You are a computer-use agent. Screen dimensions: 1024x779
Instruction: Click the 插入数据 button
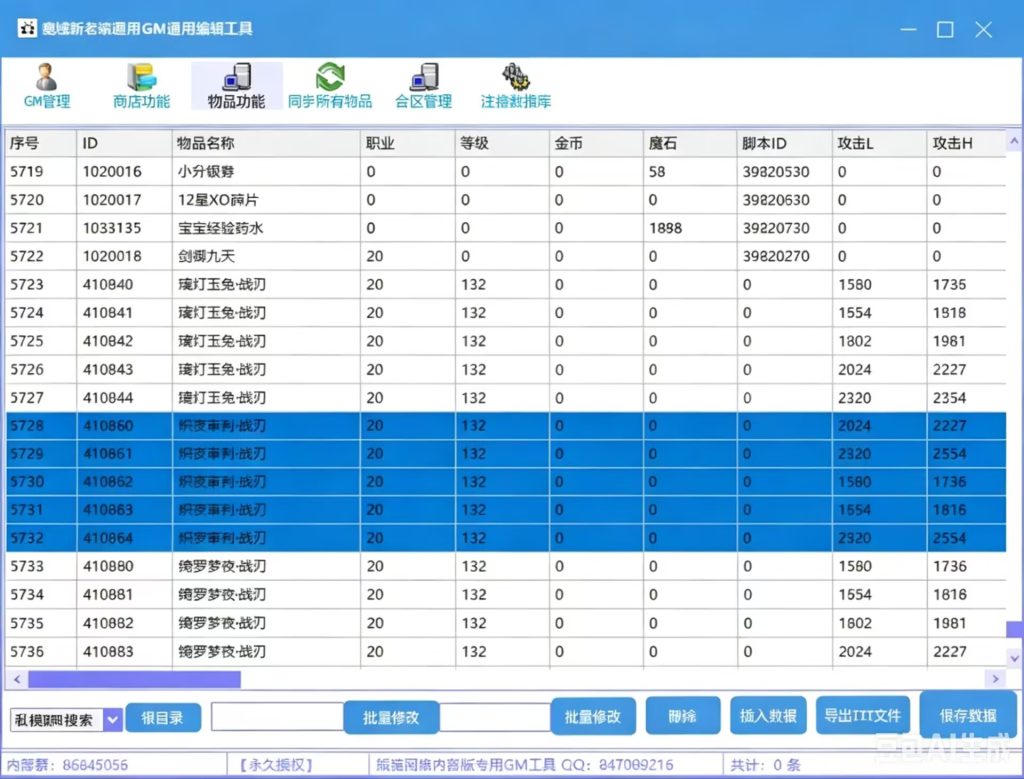coord(768,716)
